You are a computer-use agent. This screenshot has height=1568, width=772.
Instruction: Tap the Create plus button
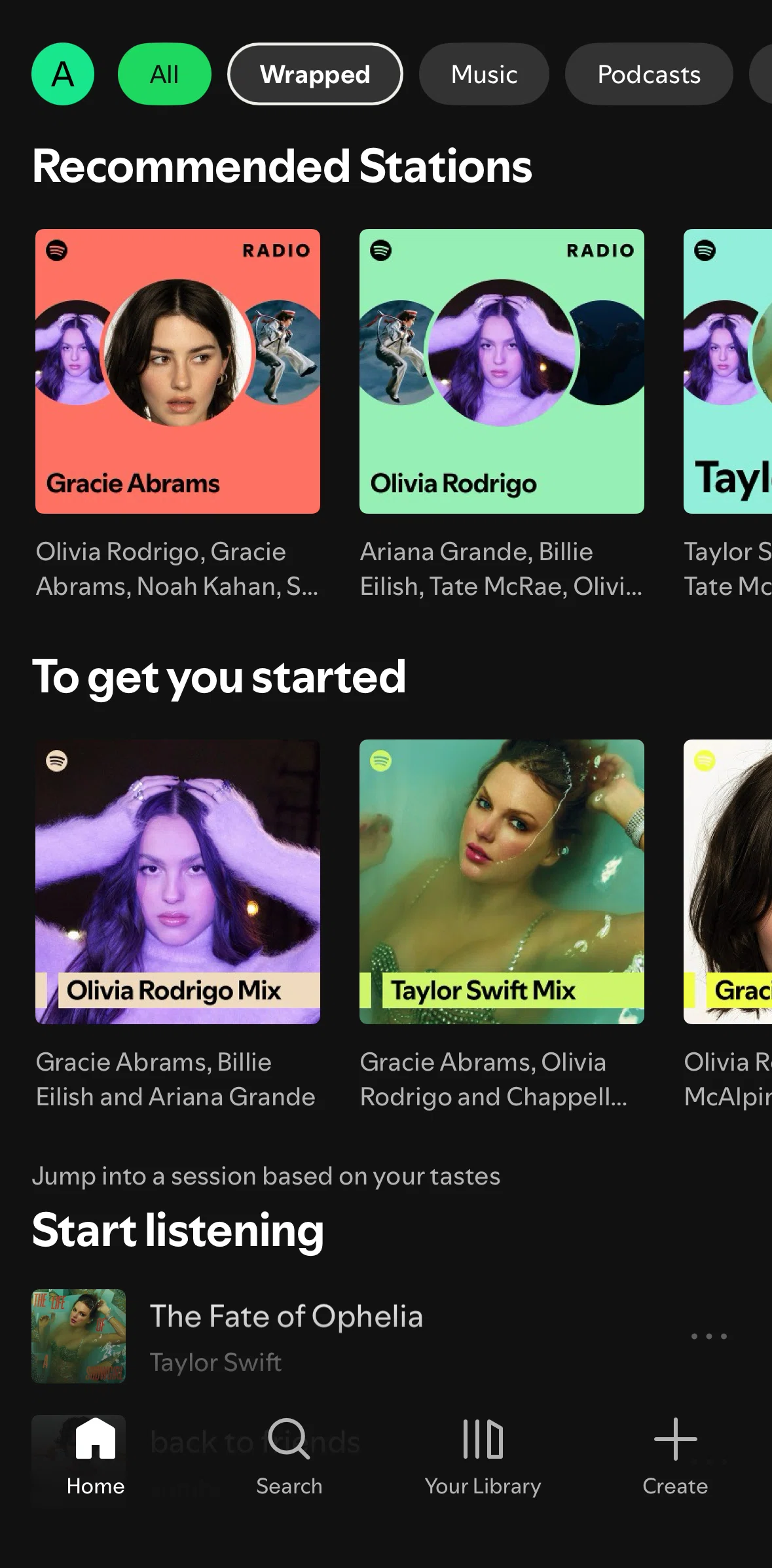coord(675,1456)
